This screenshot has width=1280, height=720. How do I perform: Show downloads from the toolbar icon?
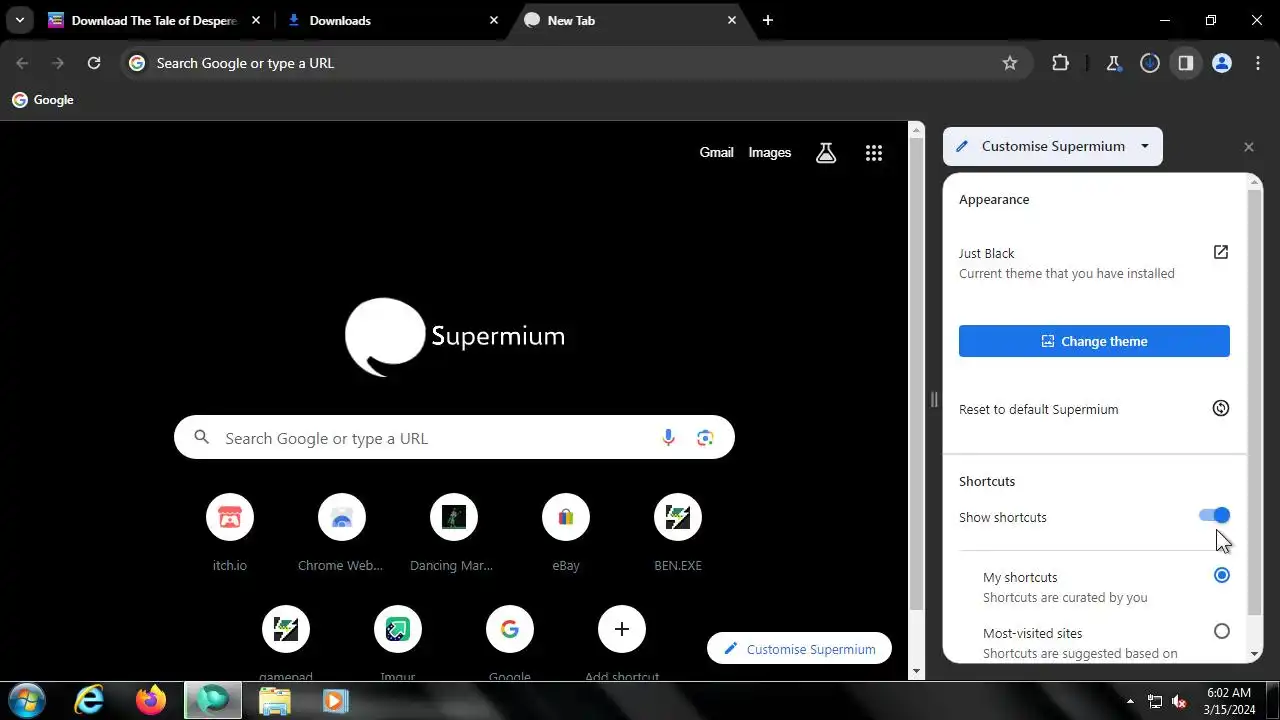pyautogui.click(x=1150, y=63)
